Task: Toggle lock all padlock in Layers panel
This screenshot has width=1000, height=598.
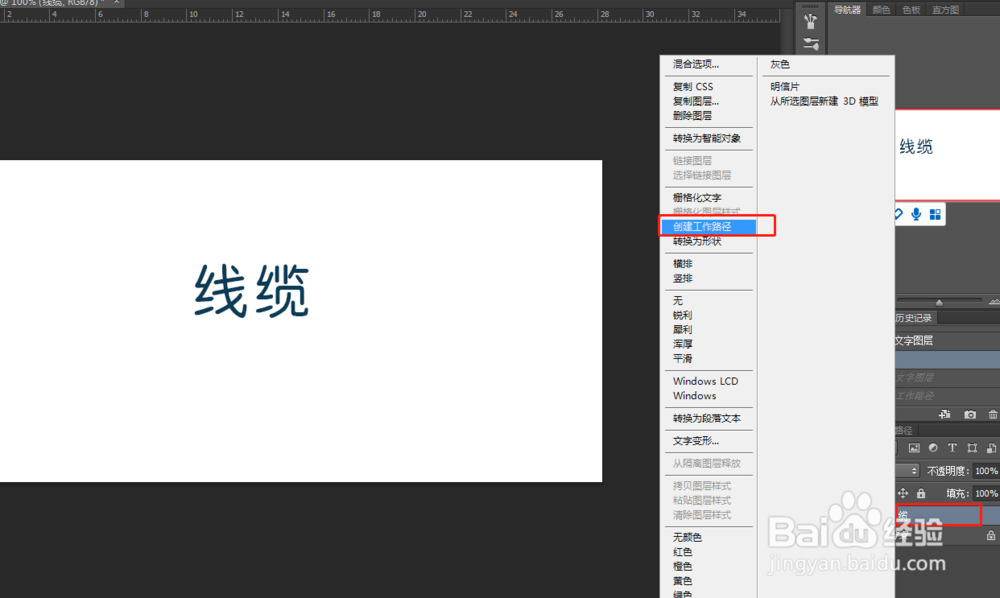Action: 921,493
